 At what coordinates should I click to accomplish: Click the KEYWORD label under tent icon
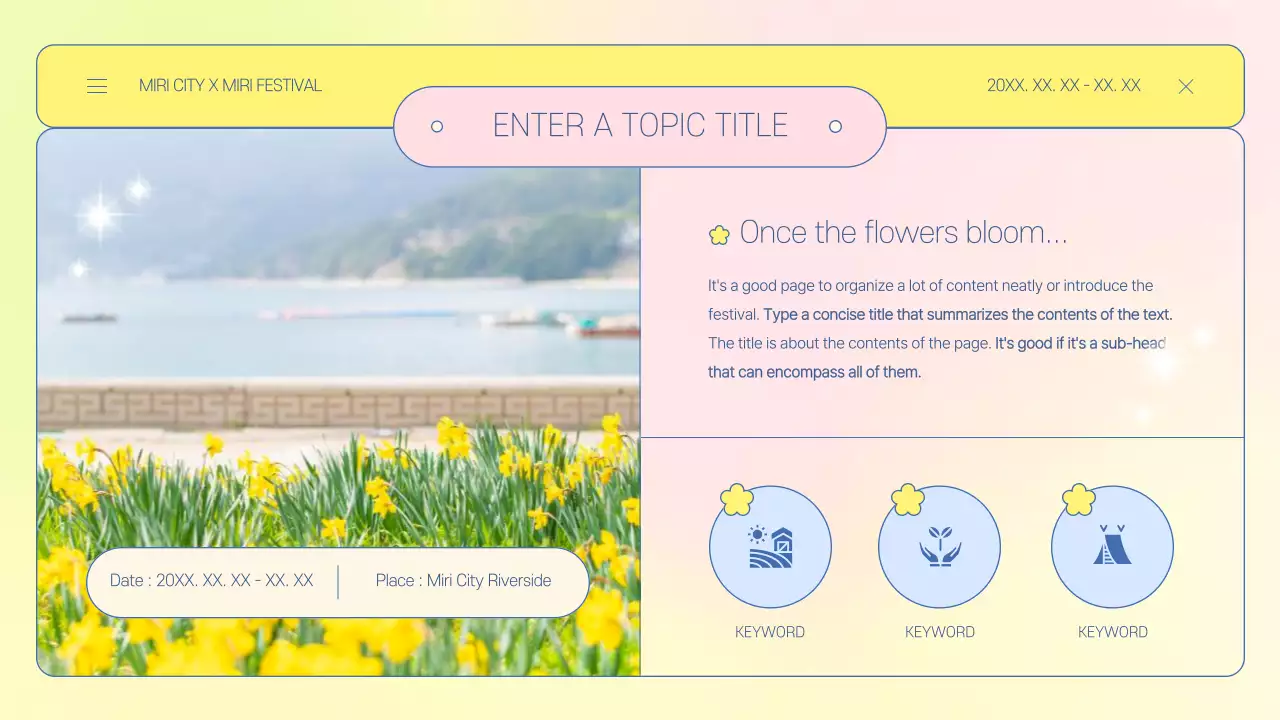[1112, 632]
